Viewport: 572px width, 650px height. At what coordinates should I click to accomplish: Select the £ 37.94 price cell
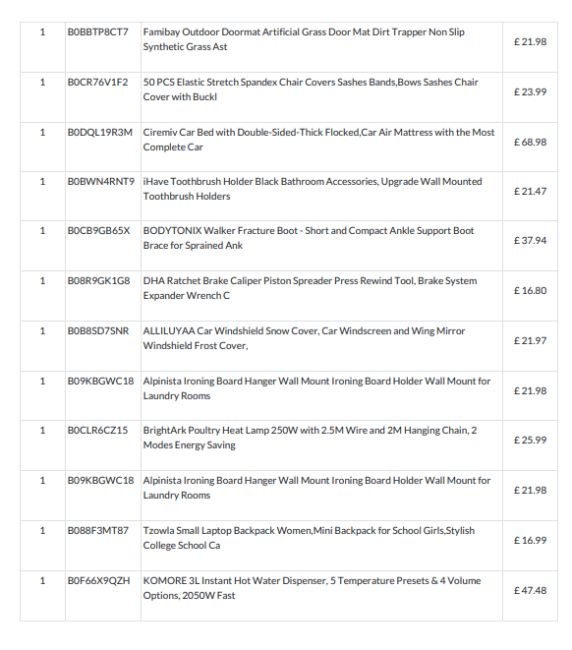point(530,240)
